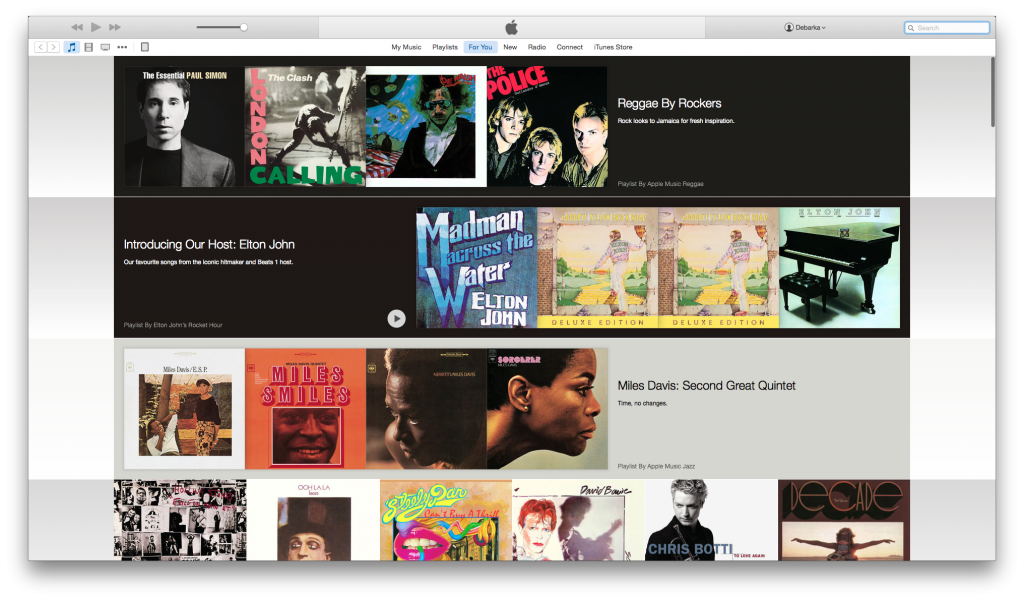
Task: Select the For You tab
Action: coord(481,47)
